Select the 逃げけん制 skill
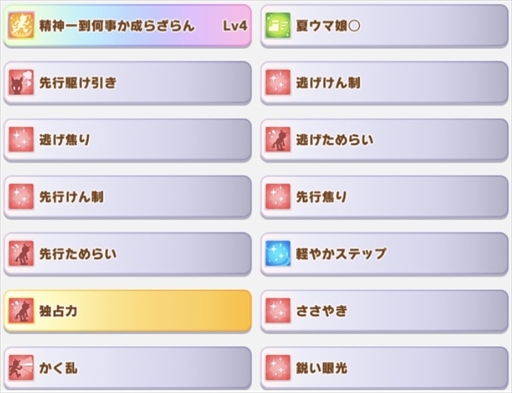 click(384, 83)
